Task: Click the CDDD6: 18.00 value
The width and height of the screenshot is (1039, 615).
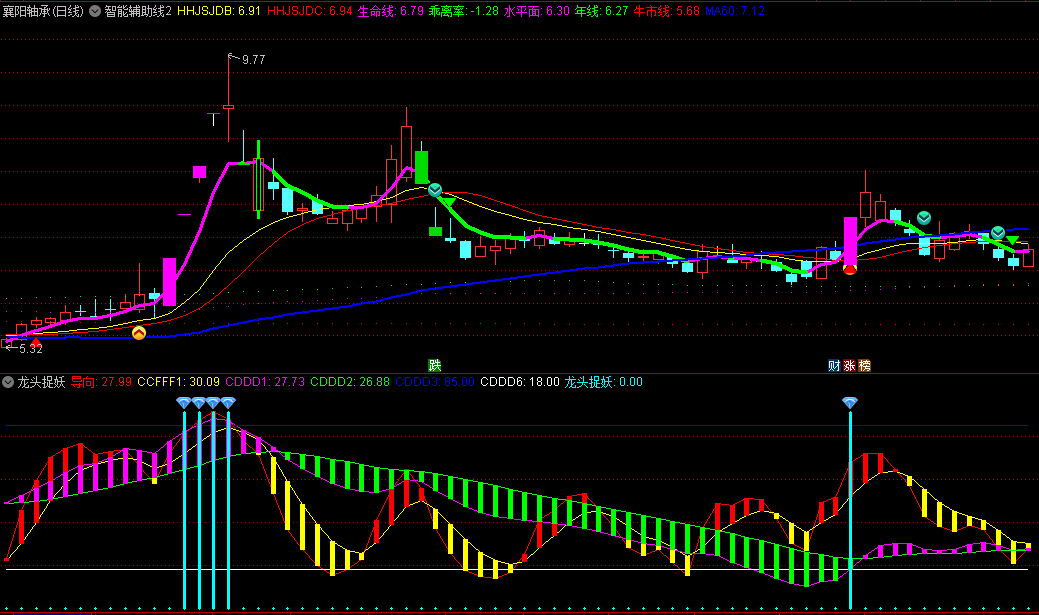Action: [520, 382]
